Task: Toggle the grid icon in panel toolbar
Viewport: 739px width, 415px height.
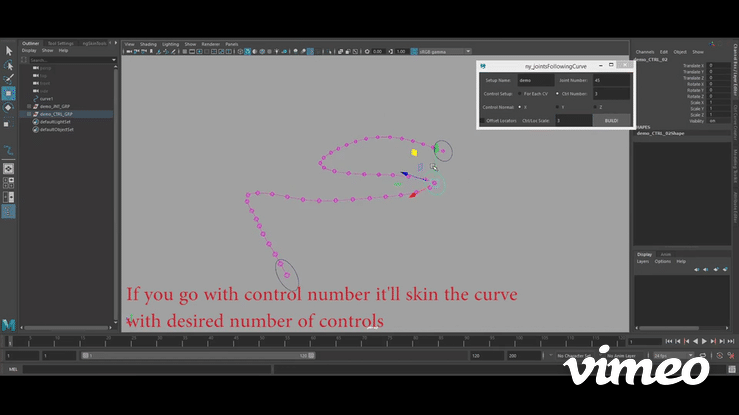Action: (185, 51)
